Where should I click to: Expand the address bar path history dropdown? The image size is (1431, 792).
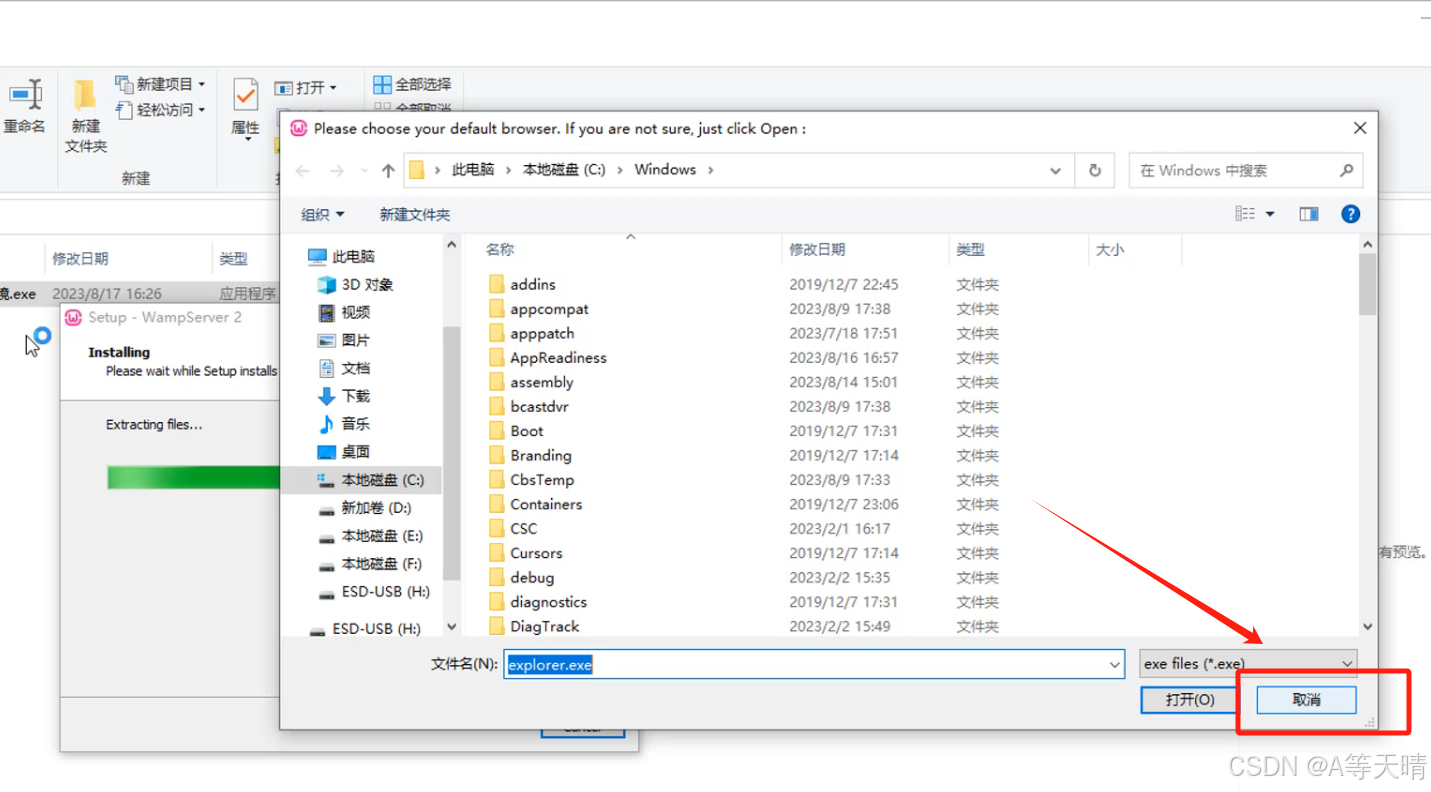tap(1055, 171)
